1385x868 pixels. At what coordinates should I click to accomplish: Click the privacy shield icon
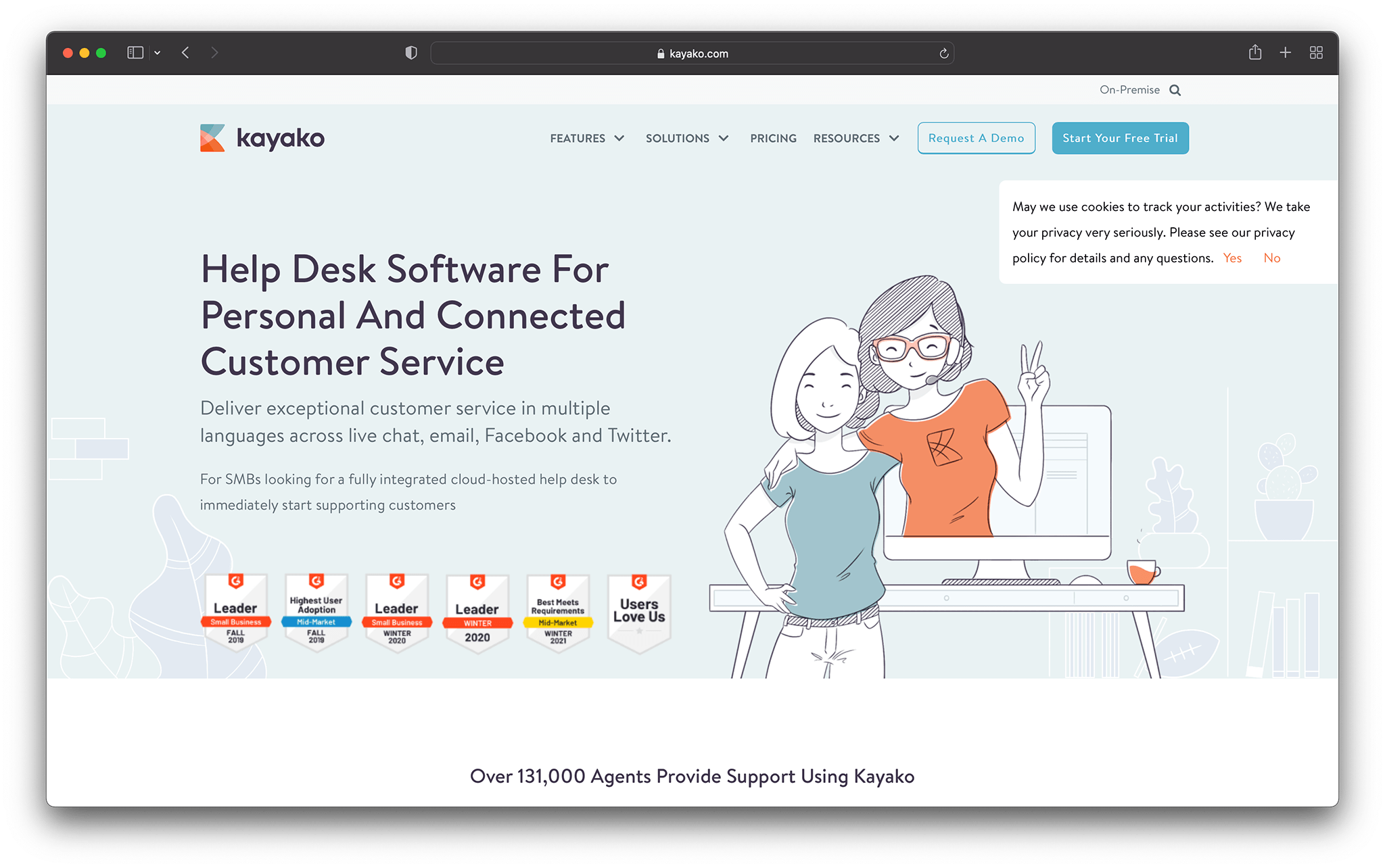[x=411, y=52]
